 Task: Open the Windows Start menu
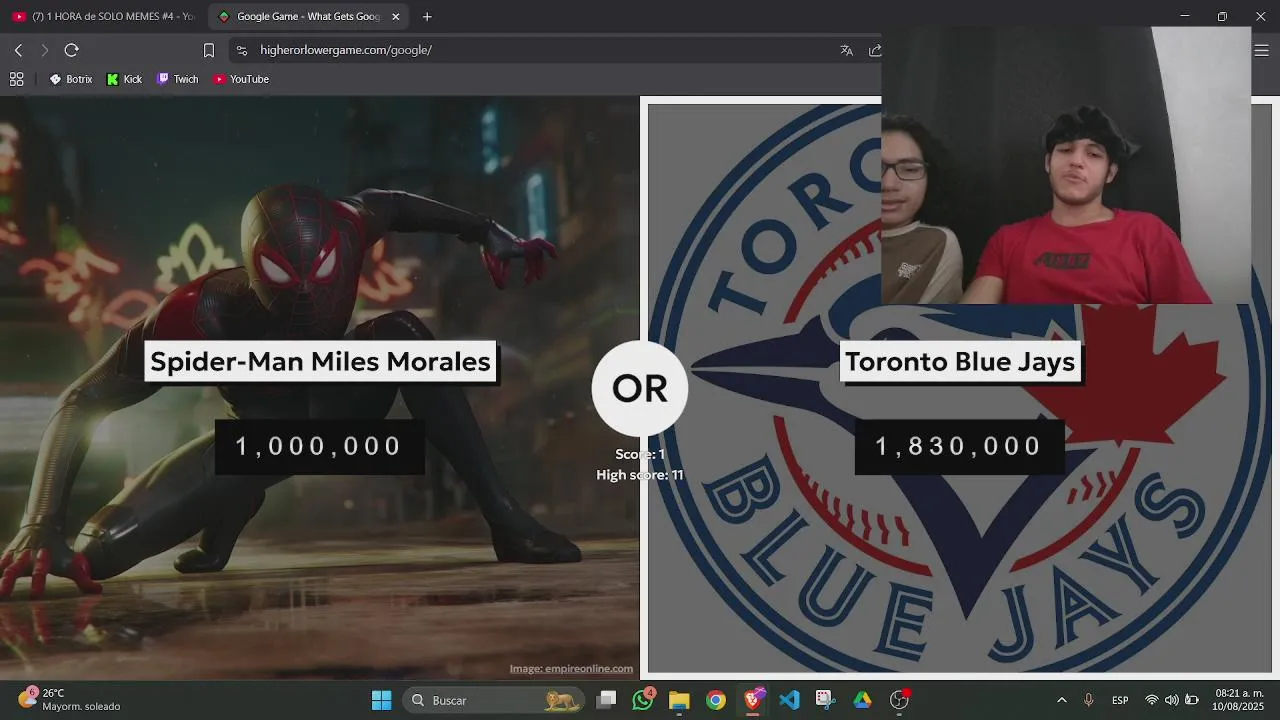point(381,700)
